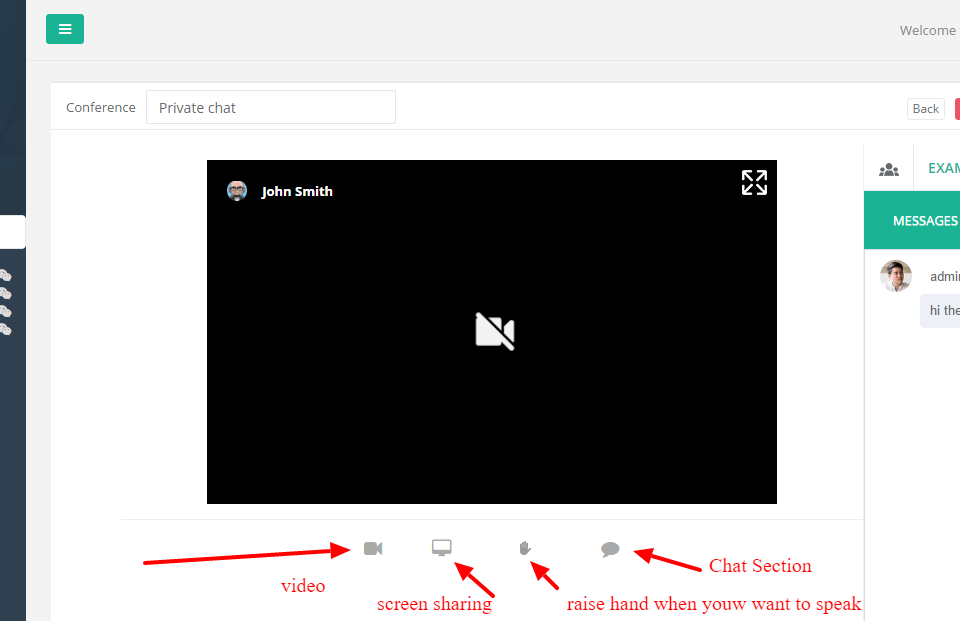Select the admin message bubble
The width and height of the screenshot is (960, 621).
pyautogui.click(x=942, y=311)
